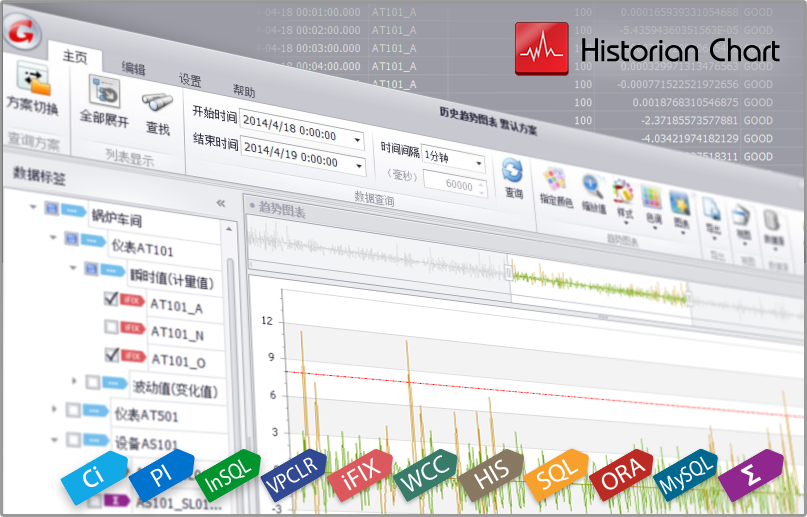Viewport: 807px width, 517px height.
Task: Switch to the 帮助 ribbon tab
Action: pyautogui.click(x=244, y=91)
